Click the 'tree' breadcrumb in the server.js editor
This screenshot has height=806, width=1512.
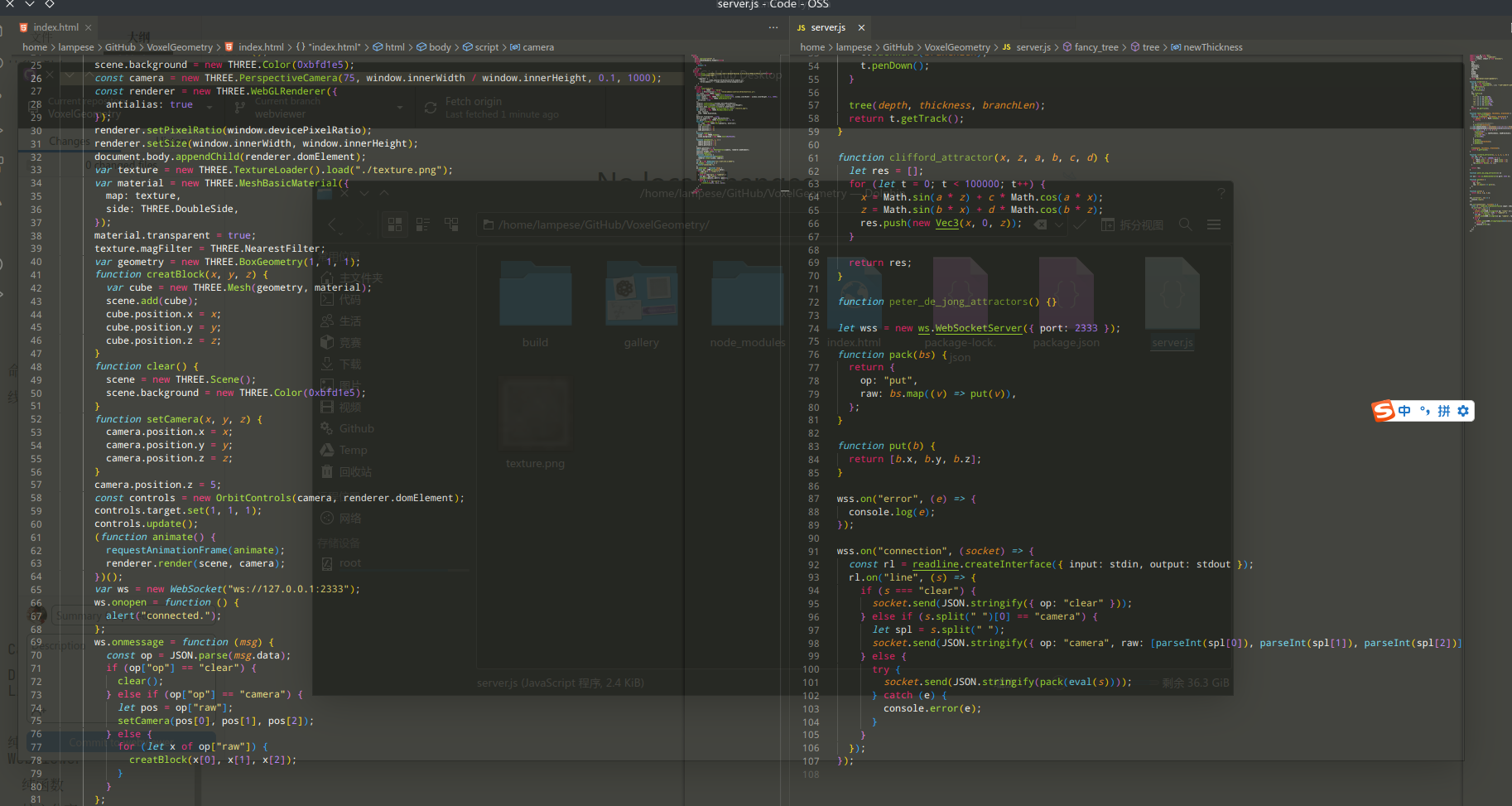[1144, 47]
